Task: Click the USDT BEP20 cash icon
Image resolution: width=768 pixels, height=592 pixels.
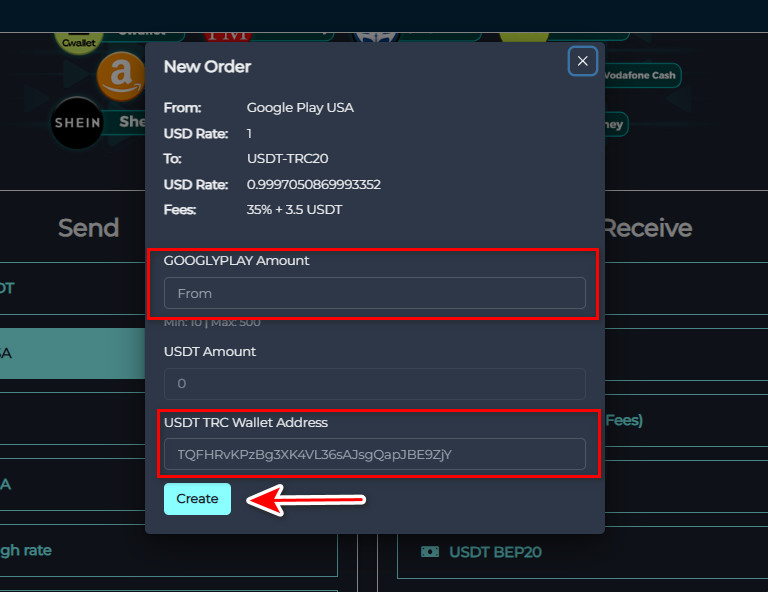Action: (x=430, y=552)
